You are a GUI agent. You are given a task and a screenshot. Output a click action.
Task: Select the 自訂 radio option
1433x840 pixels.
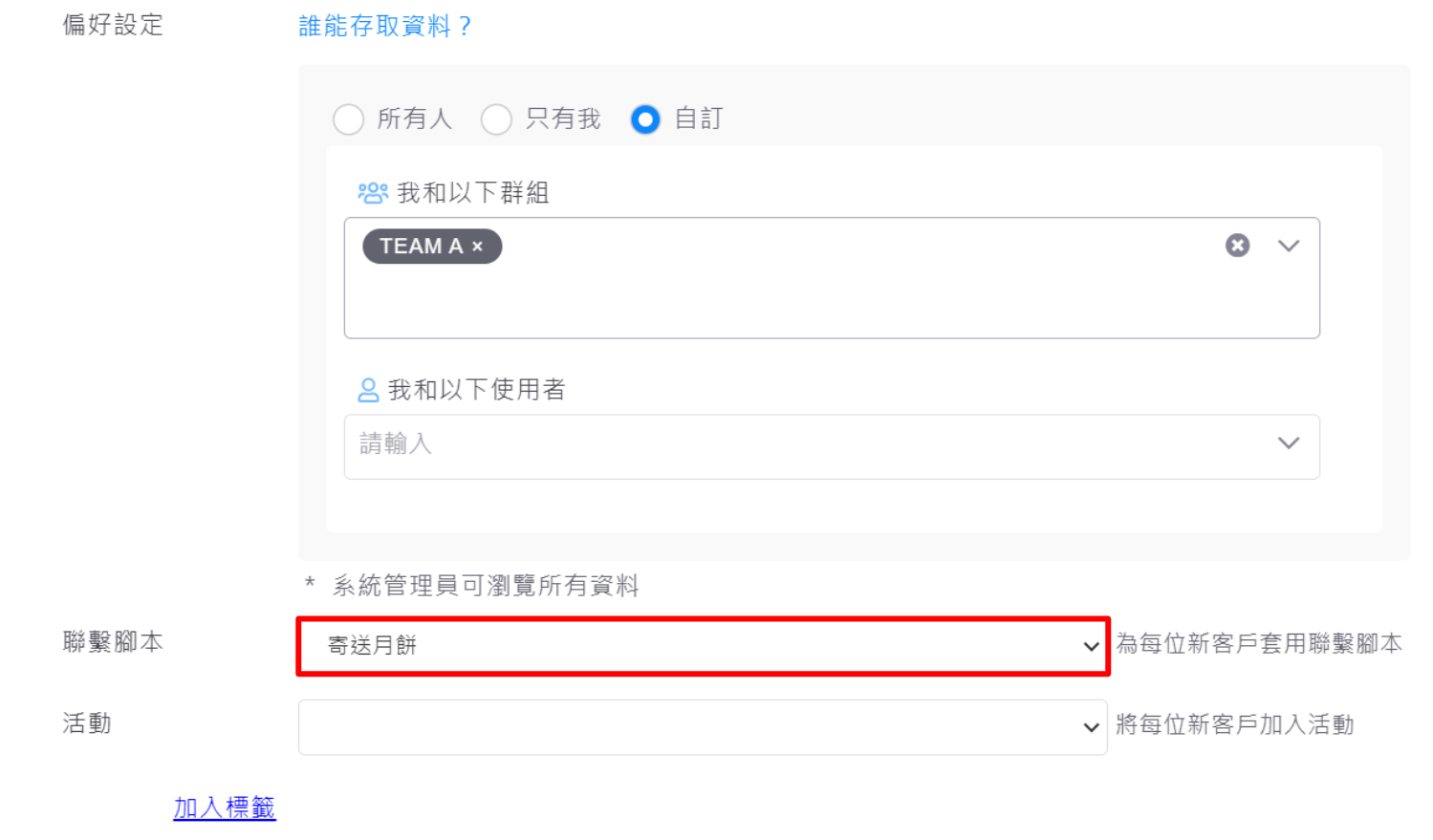click(x=645, y=119)
